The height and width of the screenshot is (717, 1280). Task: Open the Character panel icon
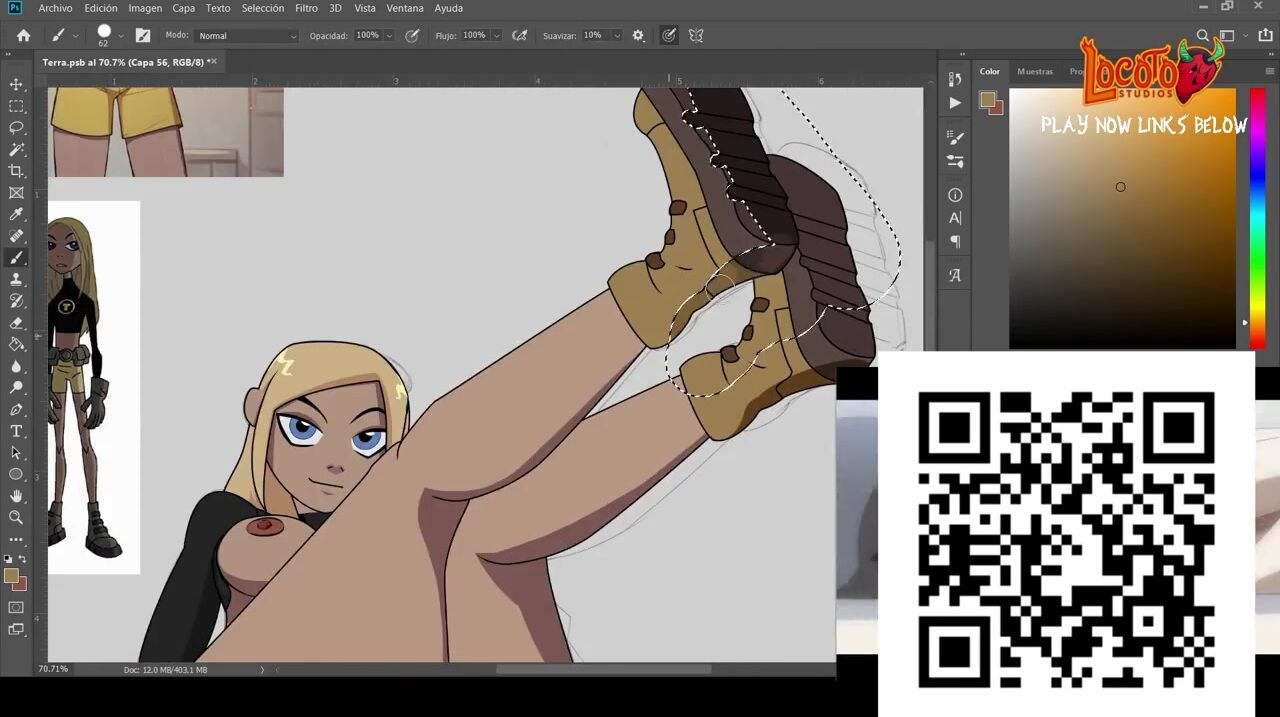coord(955,218)
